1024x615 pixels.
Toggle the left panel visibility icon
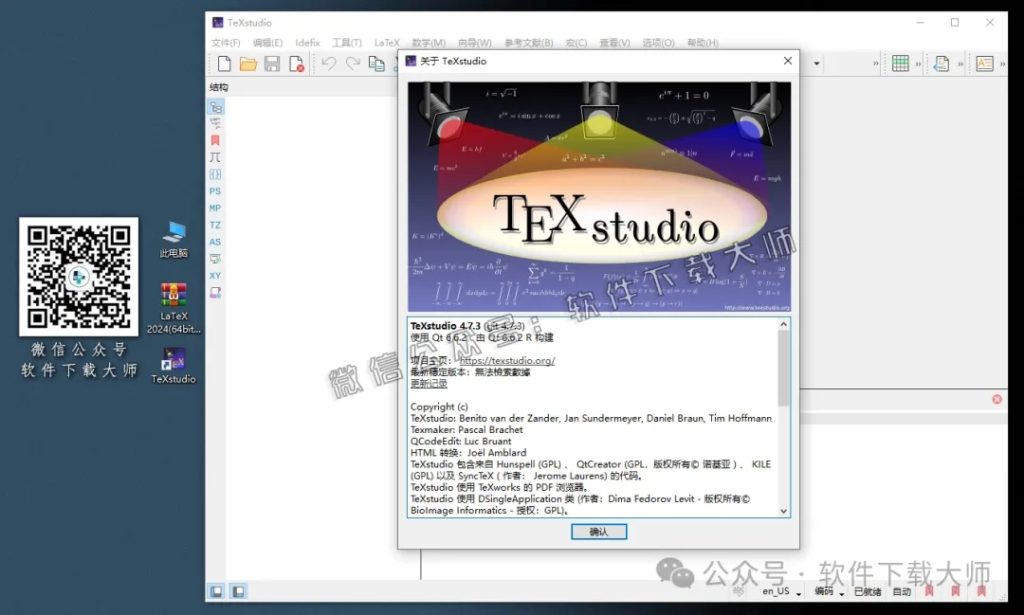[214, 592]
